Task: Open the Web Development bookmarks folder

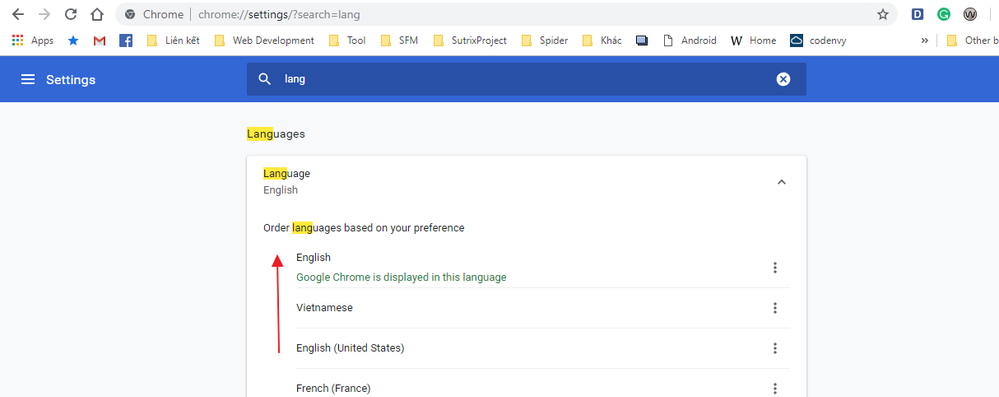Action: tap(264, 40)
